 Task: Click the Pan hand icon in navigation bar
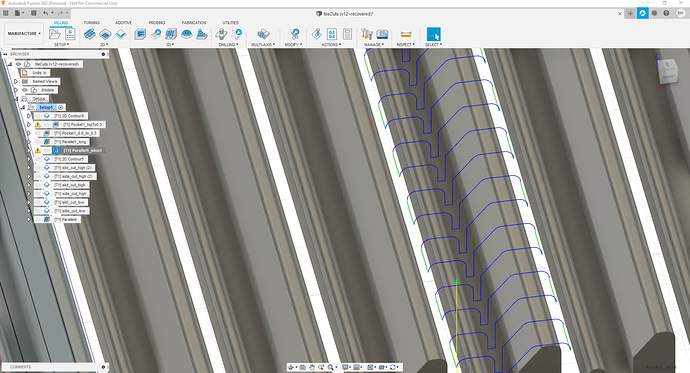(x=312, y=367)
